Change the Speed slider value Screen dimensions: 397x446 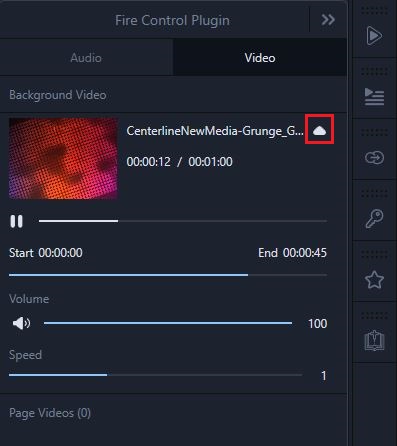[156, 375]
